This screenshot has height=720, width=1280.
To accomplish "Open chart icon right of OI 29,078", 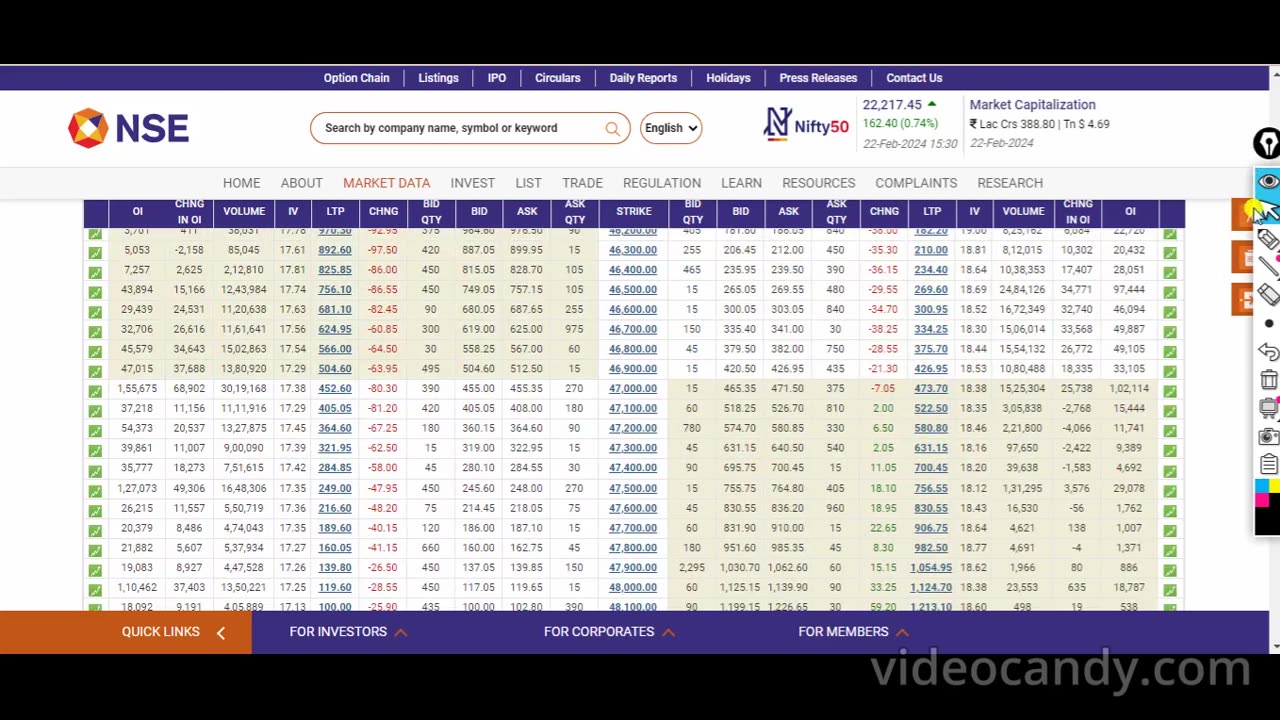I will [x=1170, y=491].
